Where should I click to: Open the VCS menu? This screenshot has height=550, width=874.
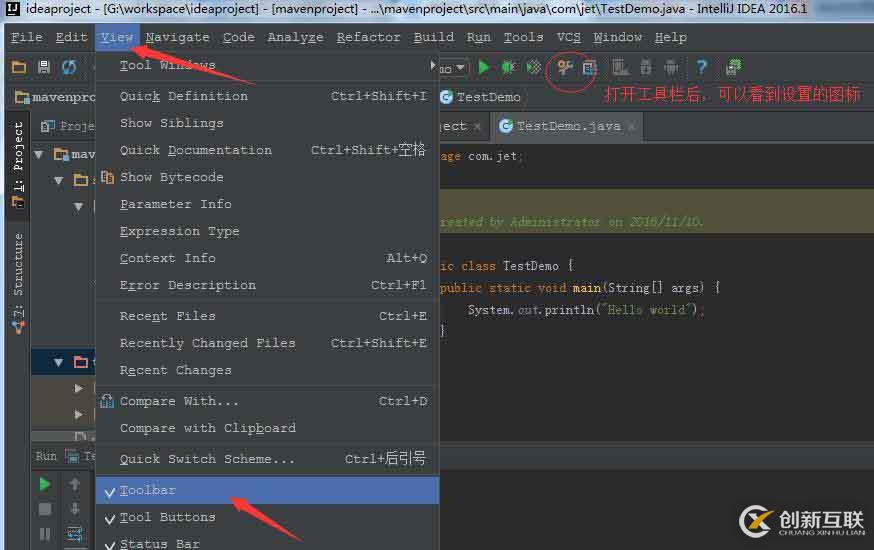click(x=569, y=37)
